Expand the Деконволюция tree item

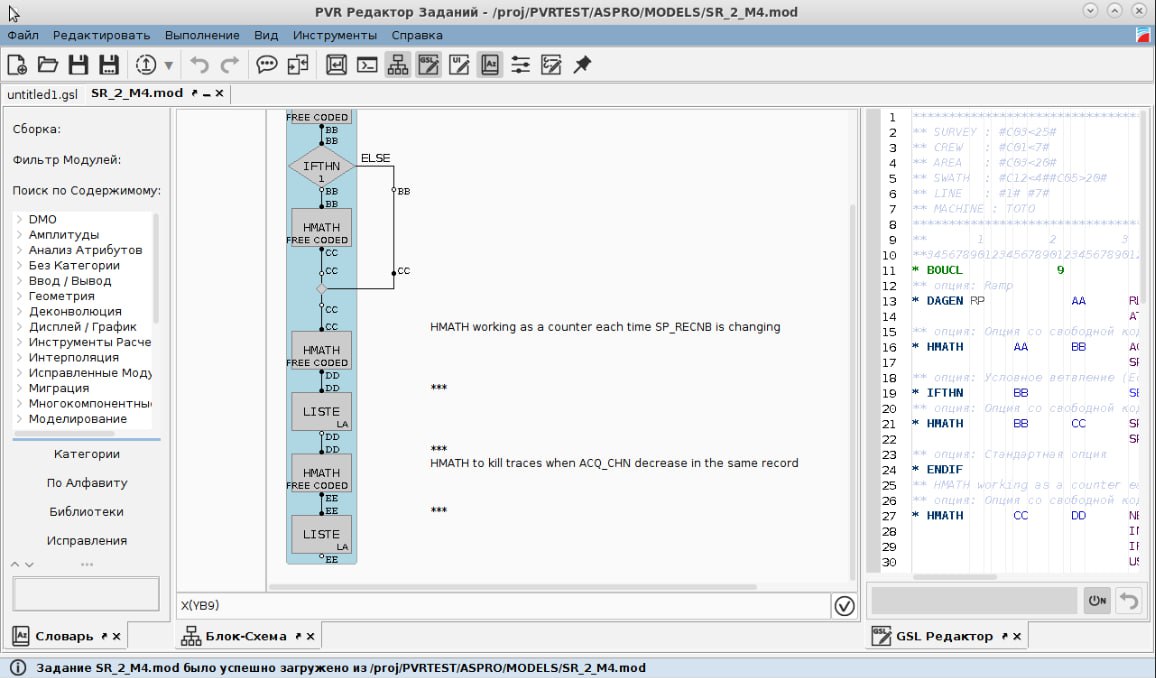click(20, 311)
